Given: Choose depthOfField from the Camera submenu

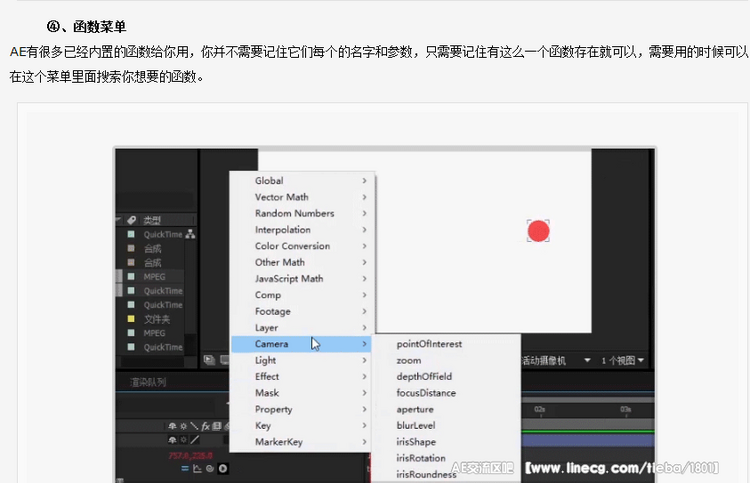Looking at the screenshot, I should click(446, 376).
